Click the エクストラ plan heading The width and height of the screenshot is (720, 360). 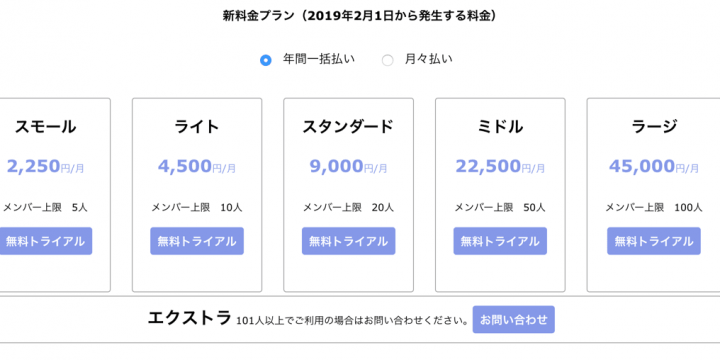coord(189,318)
